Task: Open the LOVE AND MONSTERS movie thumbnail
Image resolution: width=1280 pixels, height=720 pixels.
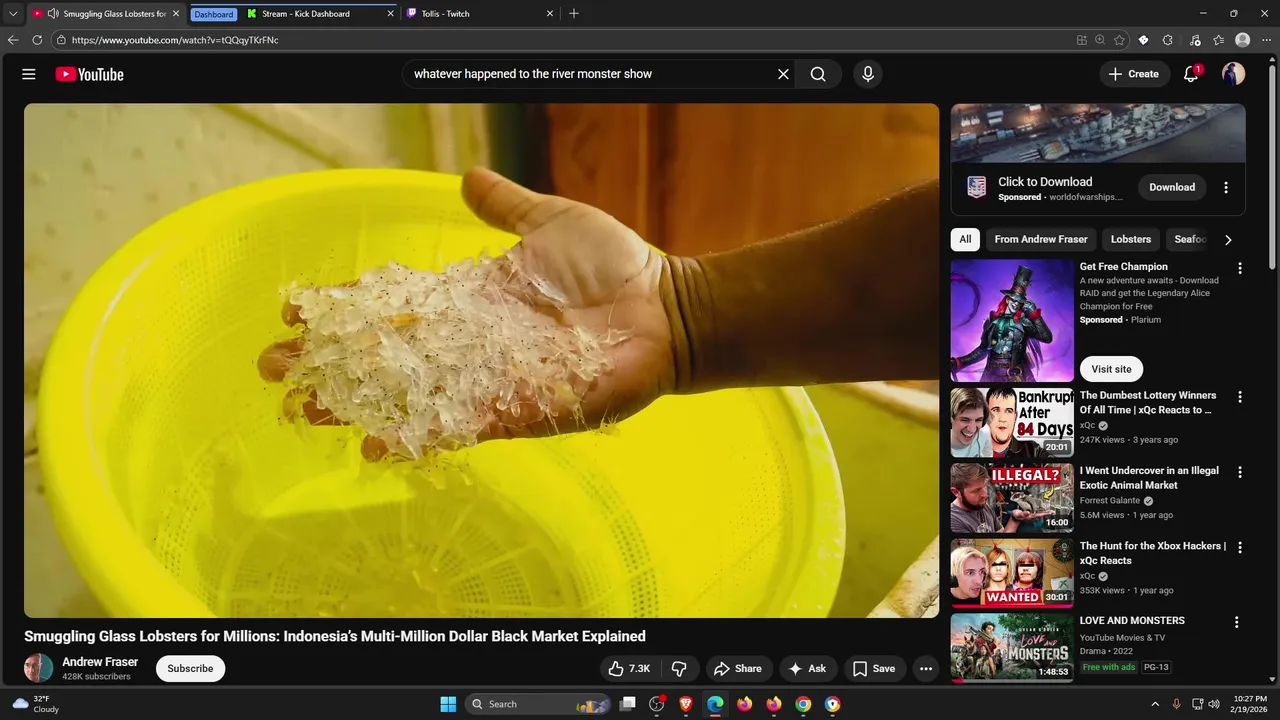Action: (x=1012, y=647)
